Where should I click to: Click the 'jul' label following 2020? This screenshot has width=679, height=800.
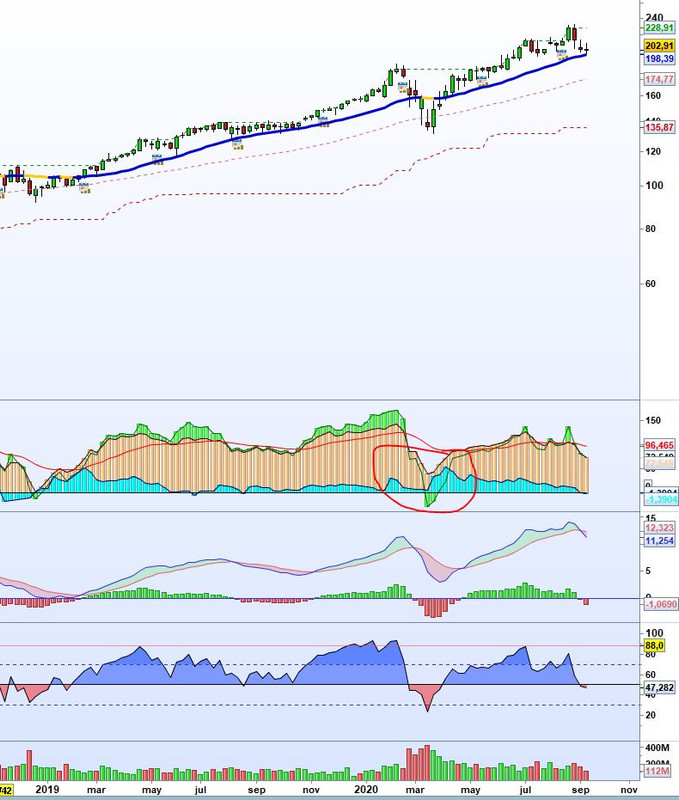525,790
